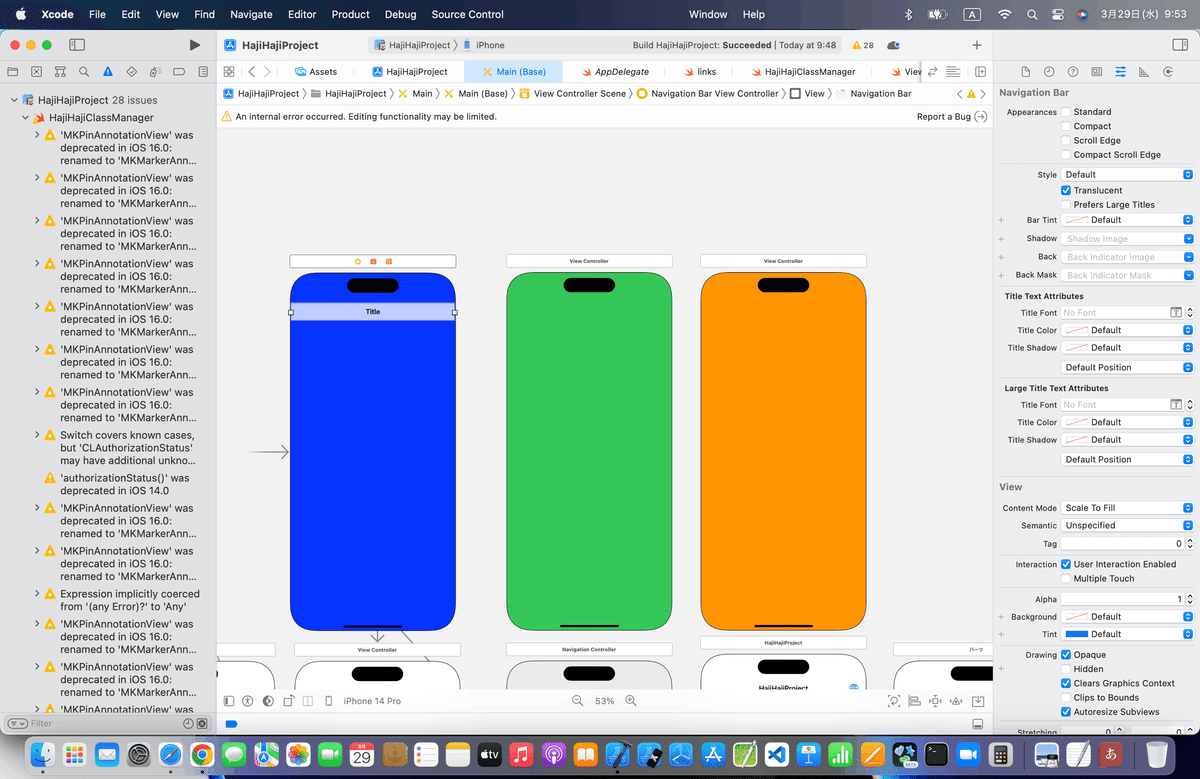
Task: Open the related items grid icon
Action: (229, 72)
